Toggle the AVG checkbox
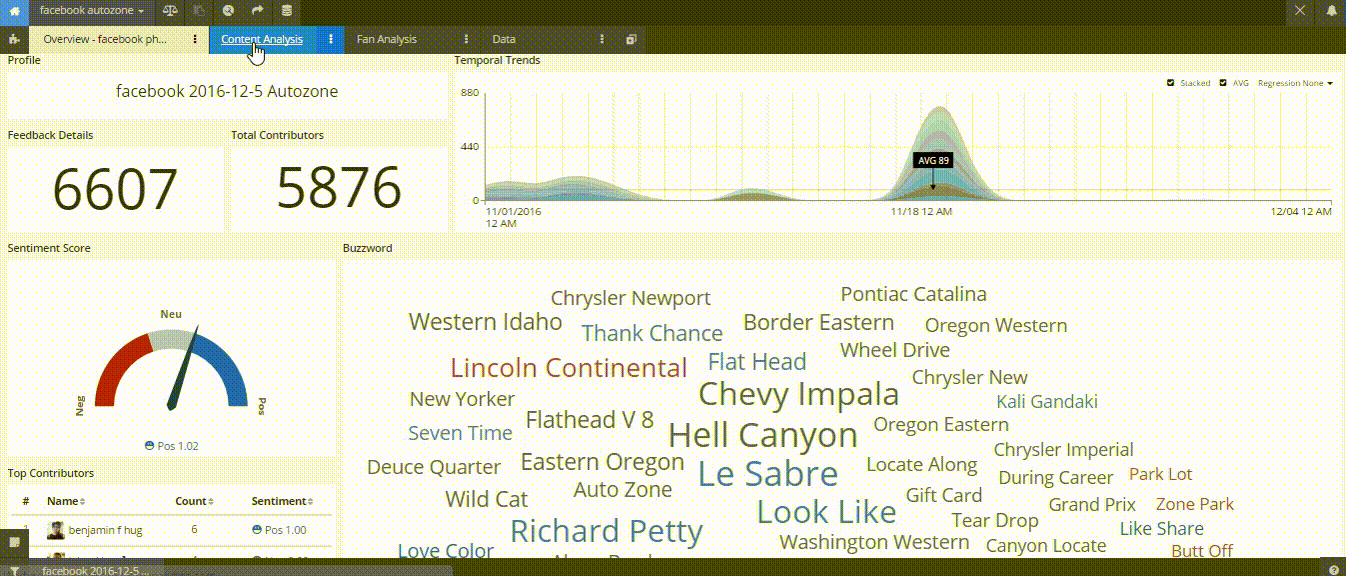The height and width of the screenshot is (576, 1346). click(x=1223, y=83)
